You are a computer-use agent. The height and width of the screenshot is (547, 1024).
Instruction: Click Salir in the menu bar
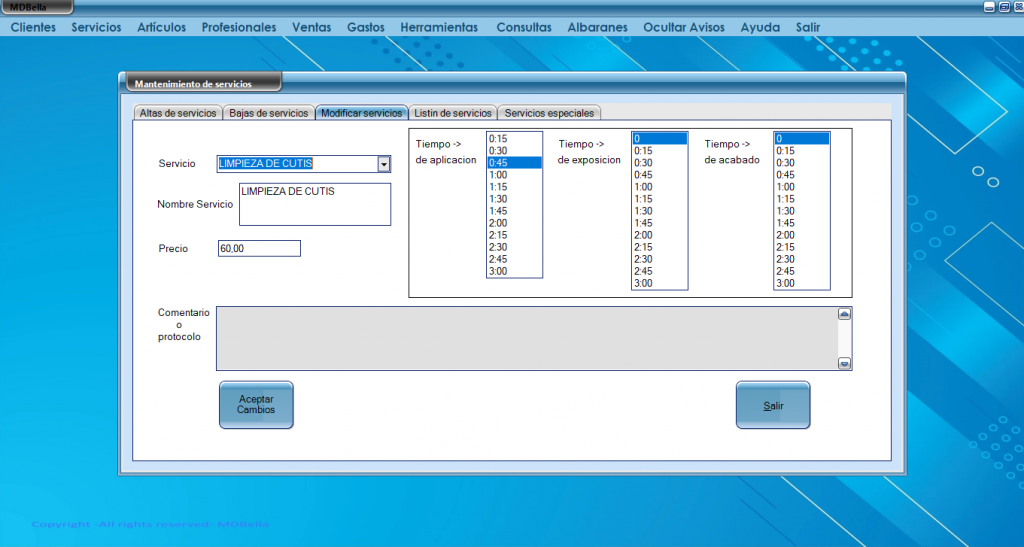click(x=808, y=27)
